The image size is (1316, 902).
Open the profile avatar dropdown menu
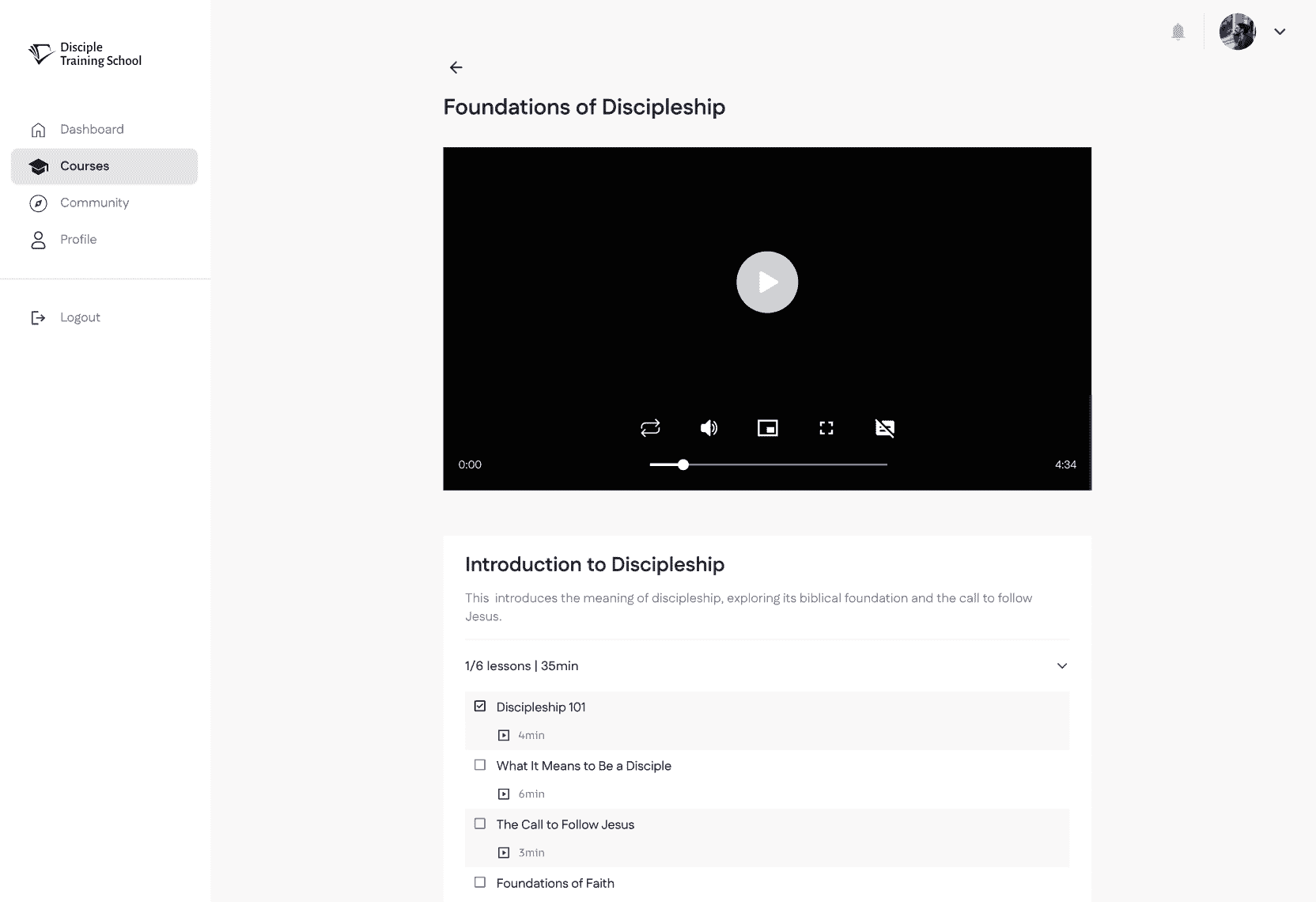1280,32
